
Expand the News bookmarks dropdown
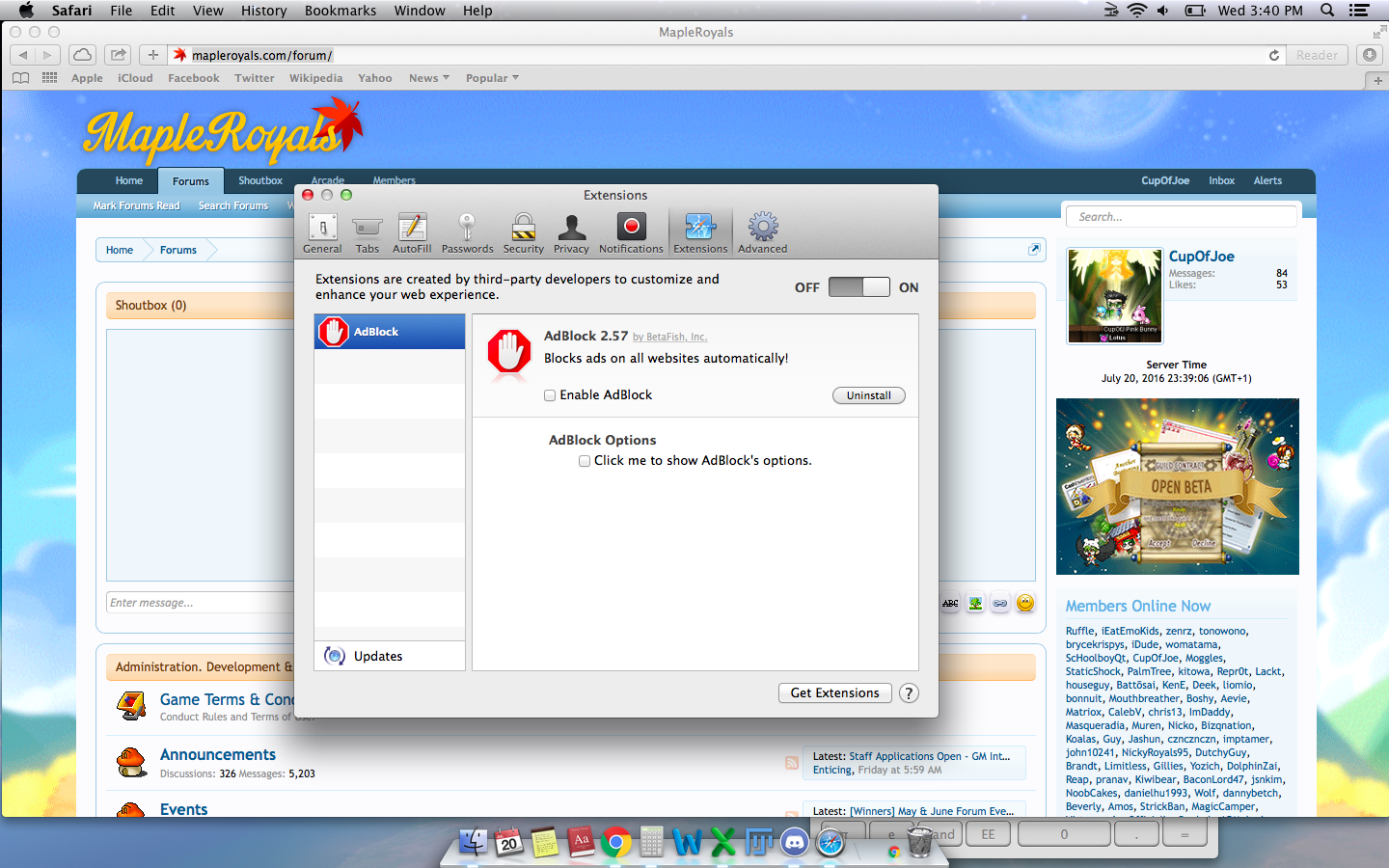tap(429, 78)
